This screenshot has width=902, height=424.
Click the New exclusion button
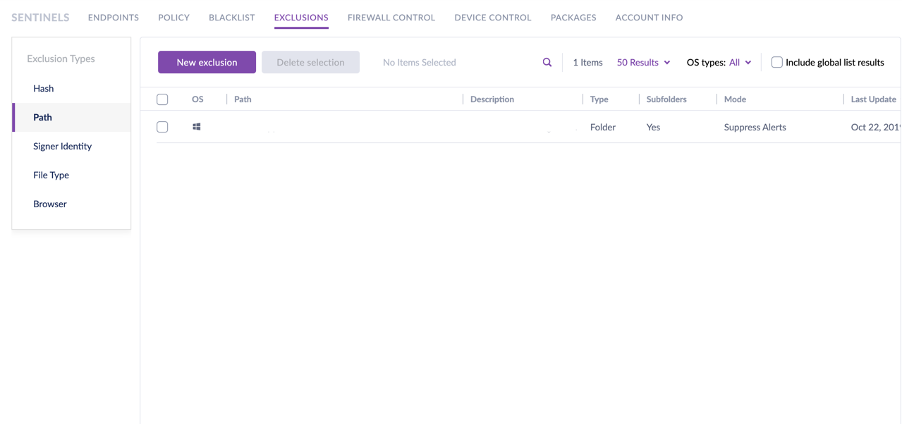(207, 62)
